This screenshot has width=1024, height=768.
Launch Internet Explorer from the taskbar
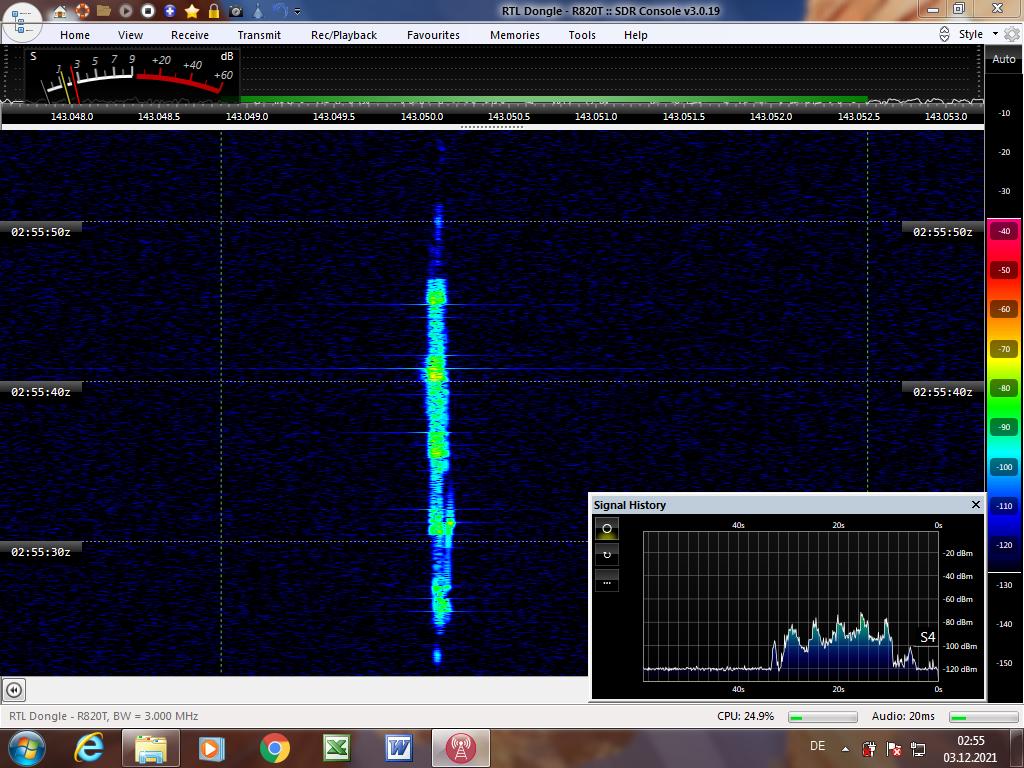click(89, 748)
